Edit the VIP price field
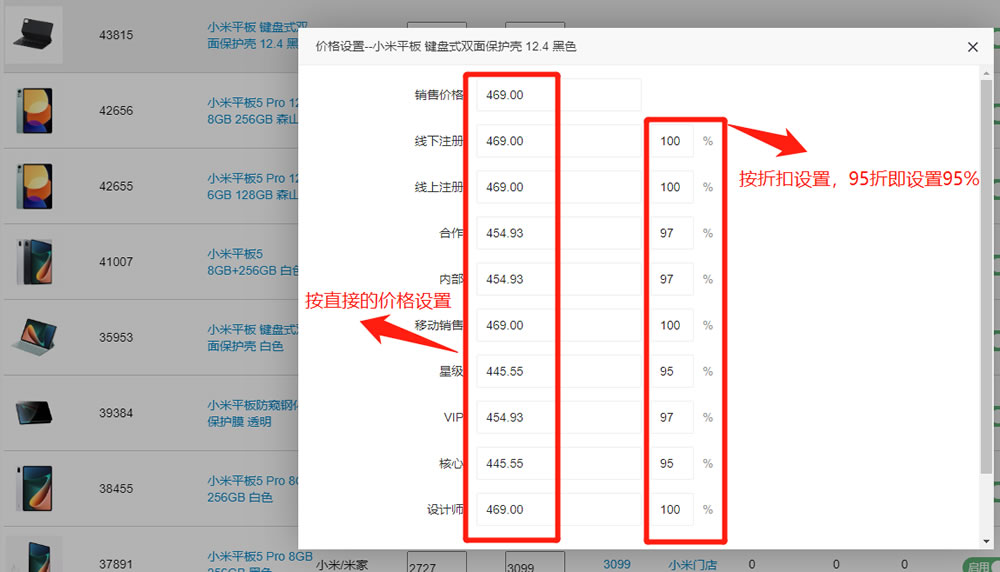This screenshot has width=1000, height=572. click(x=559, y=418)
